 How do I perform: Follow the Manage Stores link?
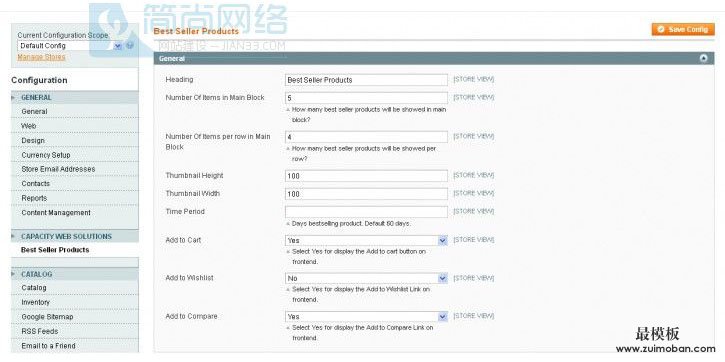tap(41, 57)
